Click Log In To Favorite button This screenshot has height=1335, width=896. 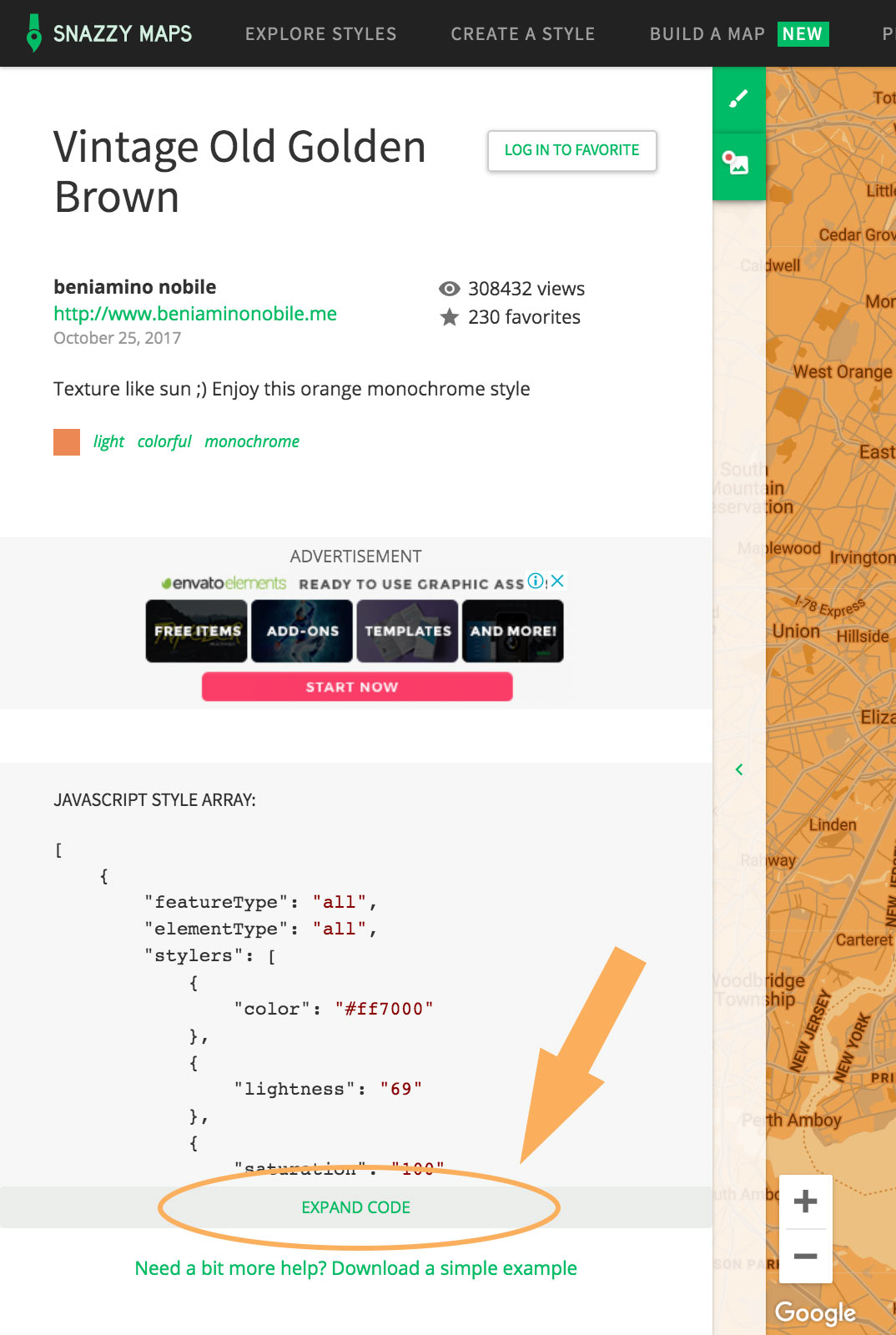(572, 150)
